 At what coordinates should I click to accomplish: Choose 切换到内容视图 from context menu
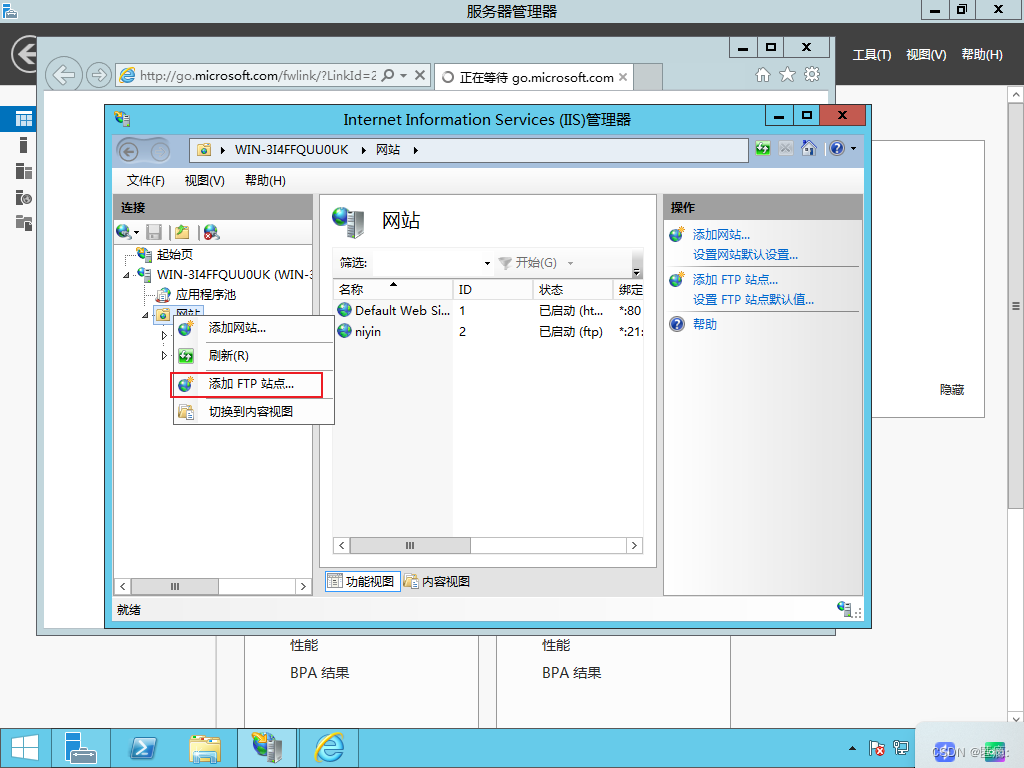coord(253,412)
